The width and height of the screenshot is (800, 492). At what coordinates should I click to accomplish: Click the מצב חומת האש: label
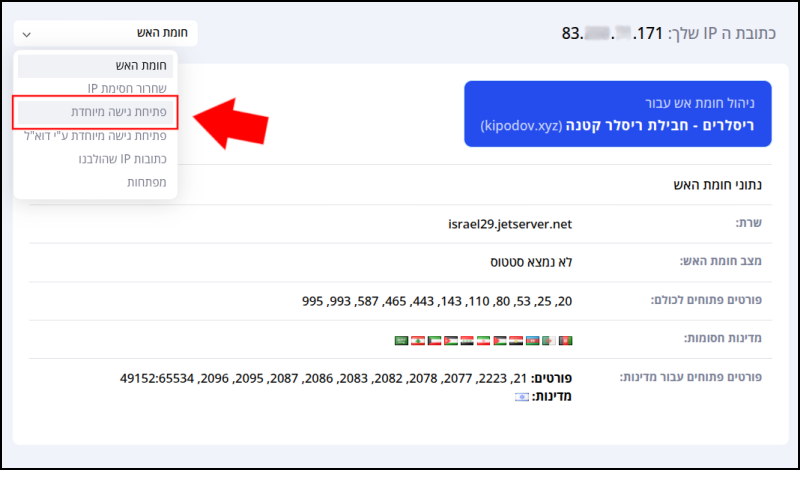click(x=720, y=261)
